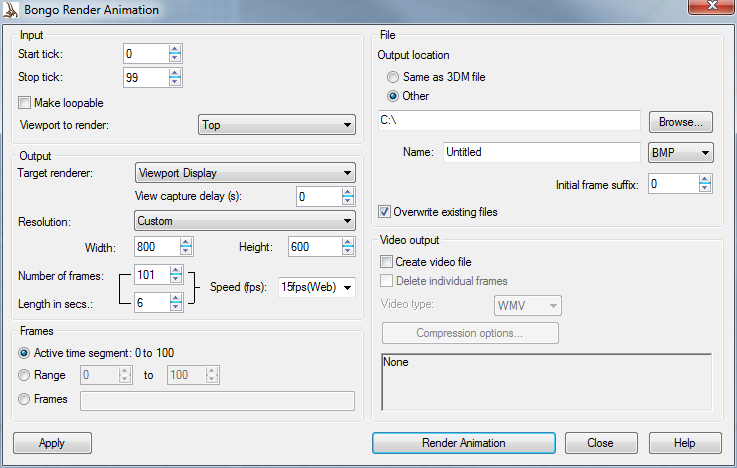Screen dimensions: 737x468
Task: Enable Make loopable checkbox
Action: point(24,102)
